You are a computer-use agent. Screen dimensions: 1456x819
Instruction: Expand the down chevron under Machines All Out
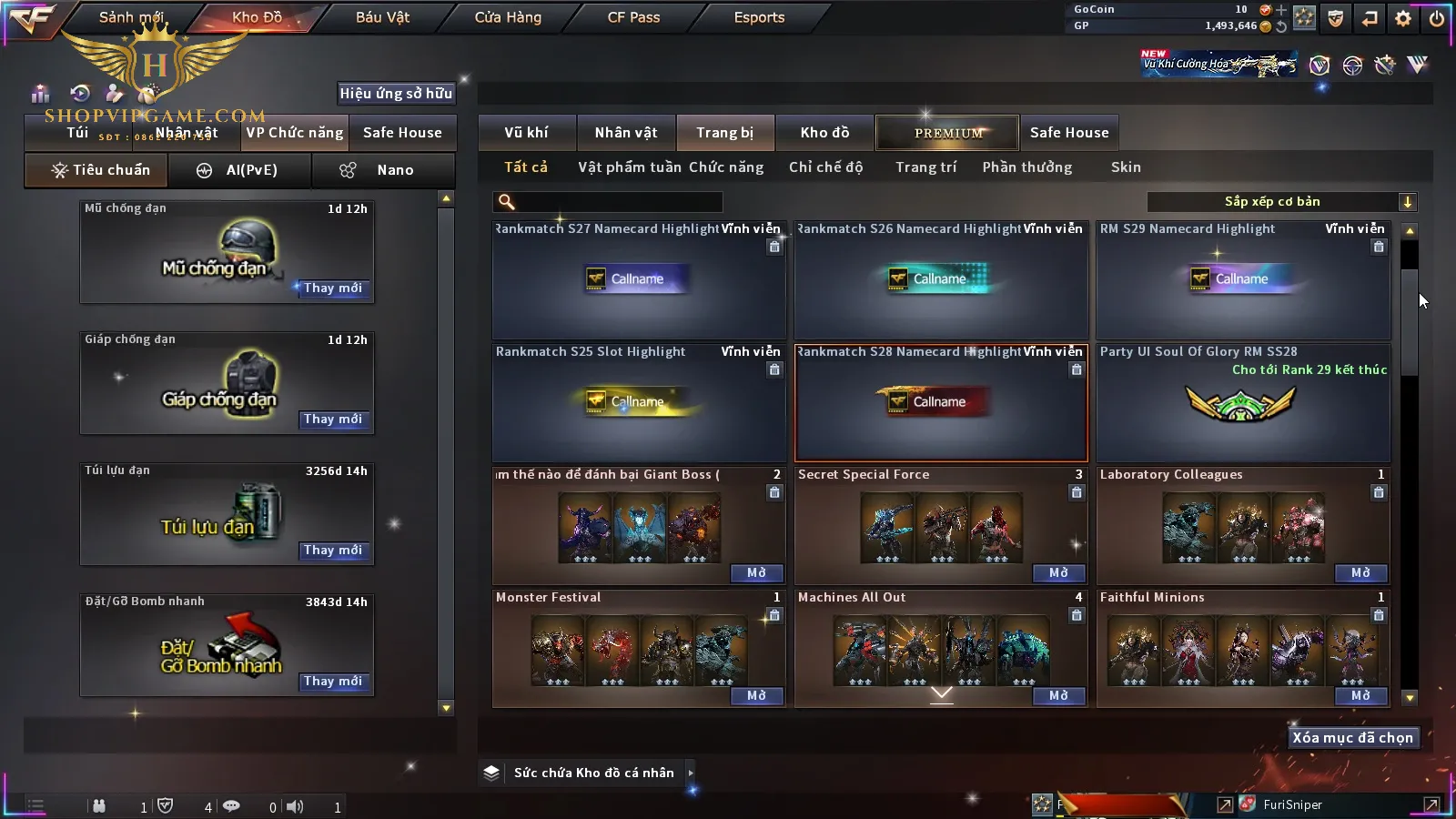click(x=942, y=694)
